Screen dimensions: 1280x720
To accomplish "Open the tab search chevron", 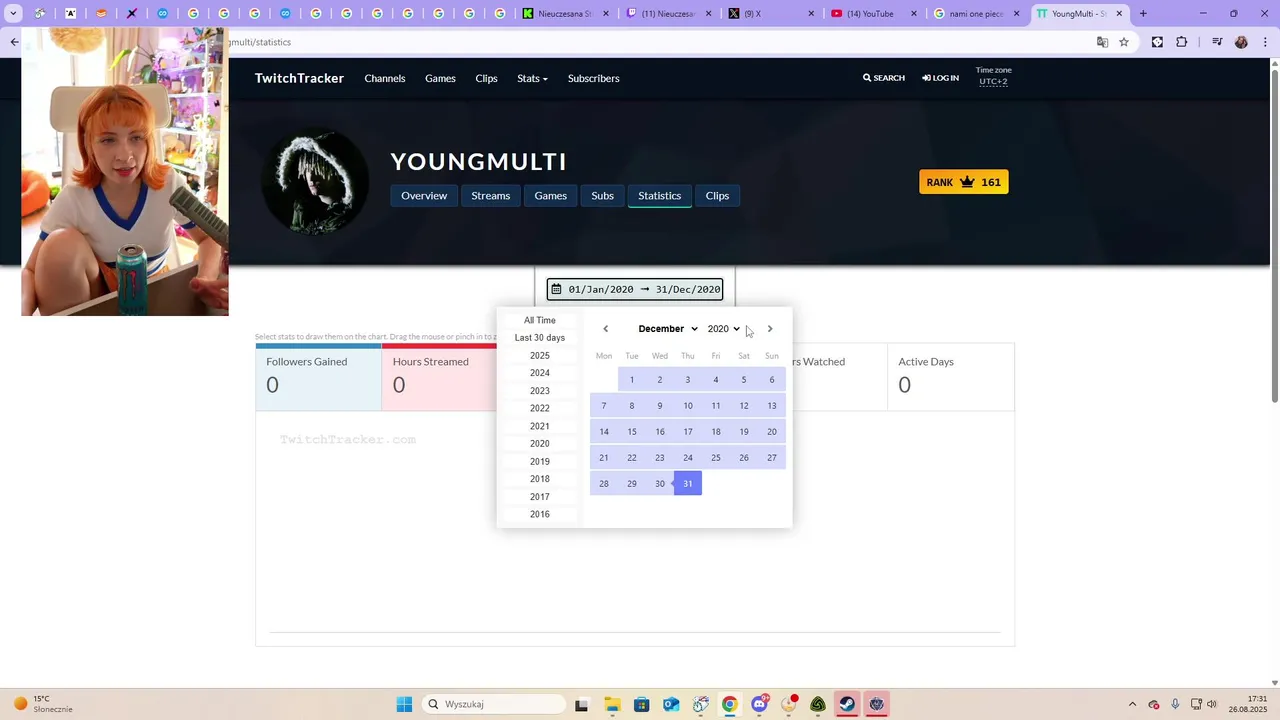I will 13,14.
